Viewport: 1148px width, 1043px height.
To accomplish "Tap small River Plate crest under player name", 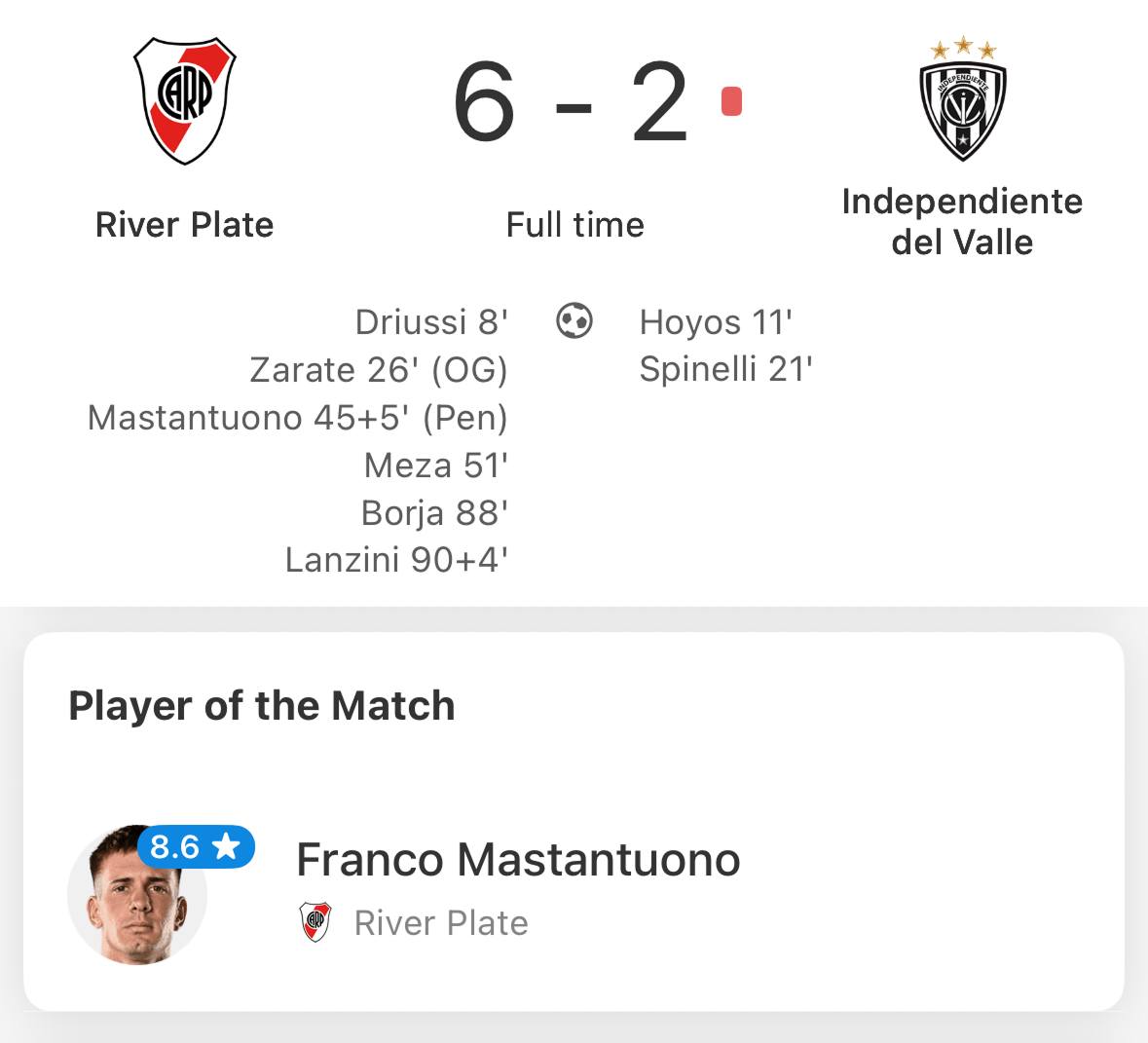I will [315, 921].
